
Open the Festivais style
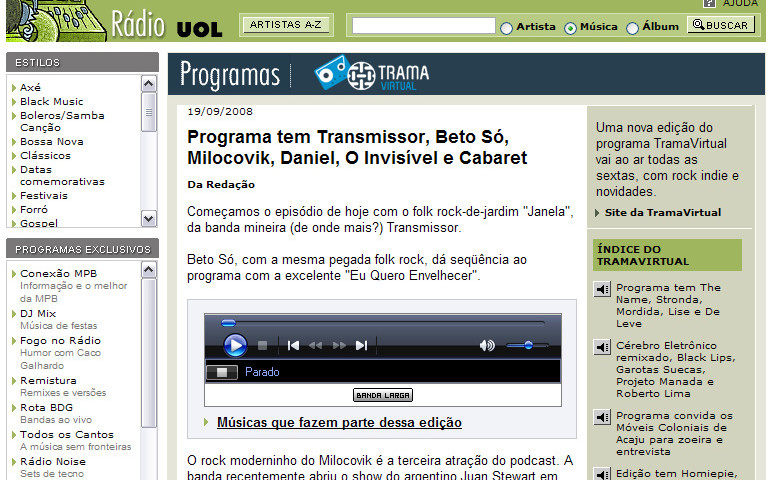coord(44,196)
